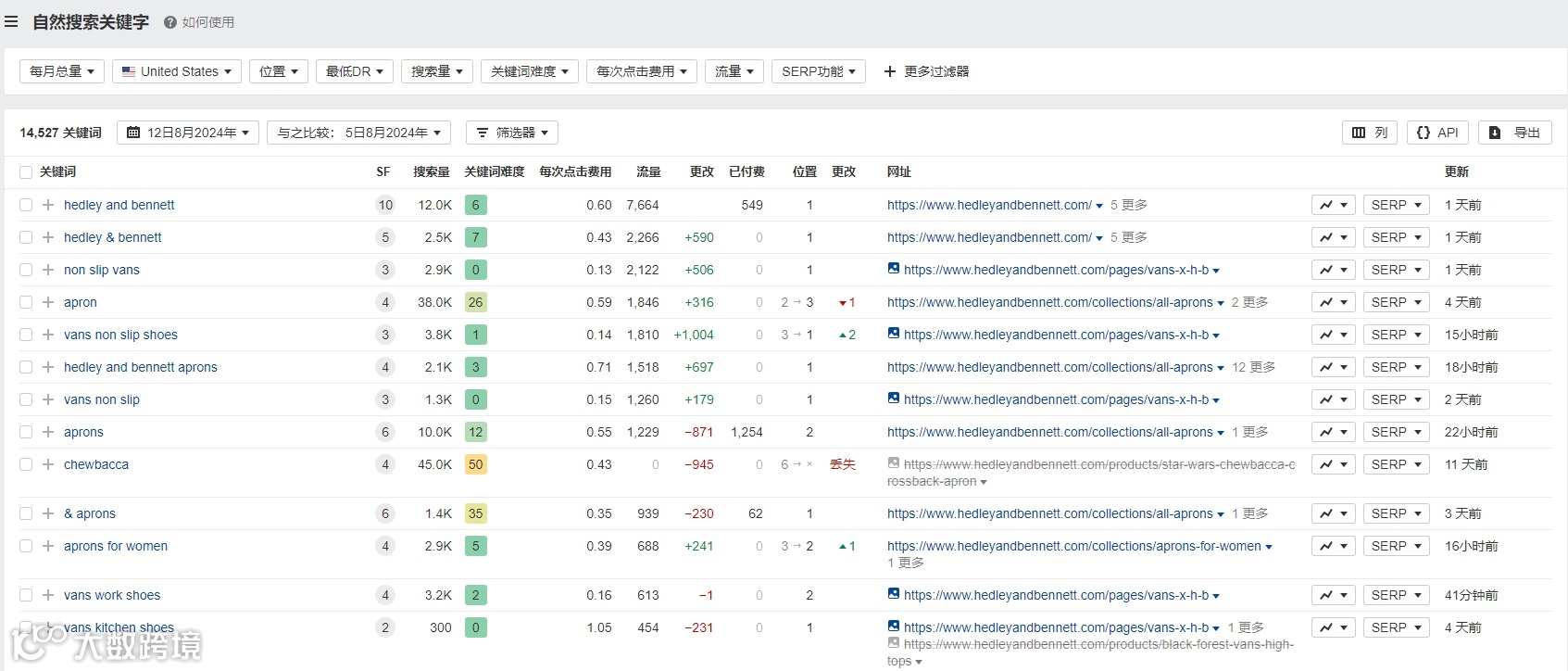
Task: Click difficulty badge 26 in 'apron' row
Action: point(476,302)
